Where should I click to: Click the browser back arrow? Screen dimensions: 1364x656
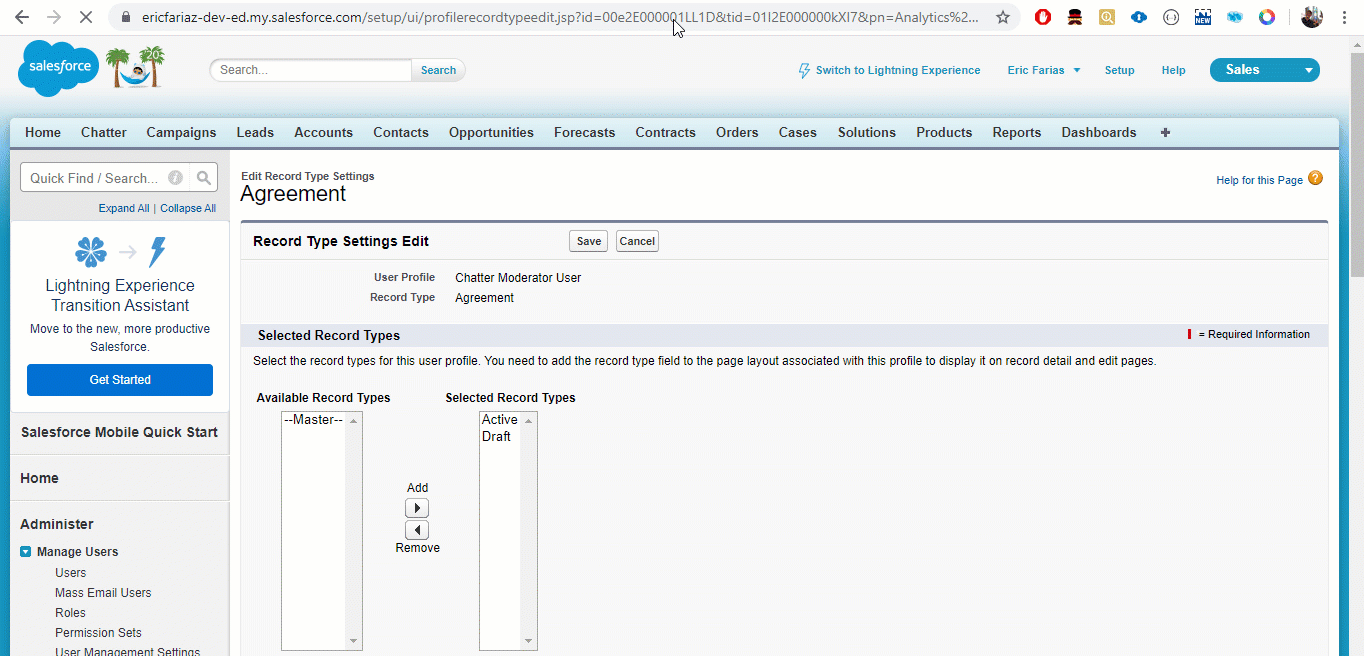point(22,17)
